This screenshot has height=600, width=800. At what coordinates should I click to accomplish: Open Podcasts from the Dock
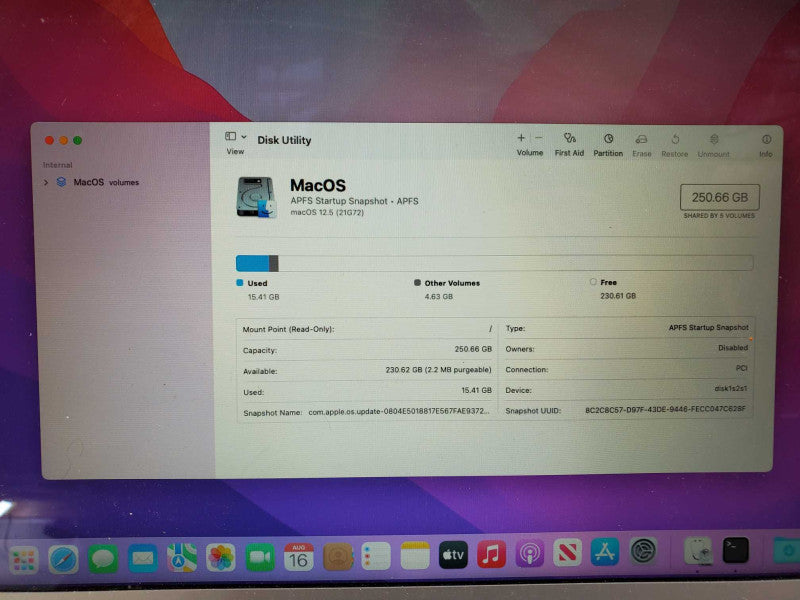coord(530,554)
